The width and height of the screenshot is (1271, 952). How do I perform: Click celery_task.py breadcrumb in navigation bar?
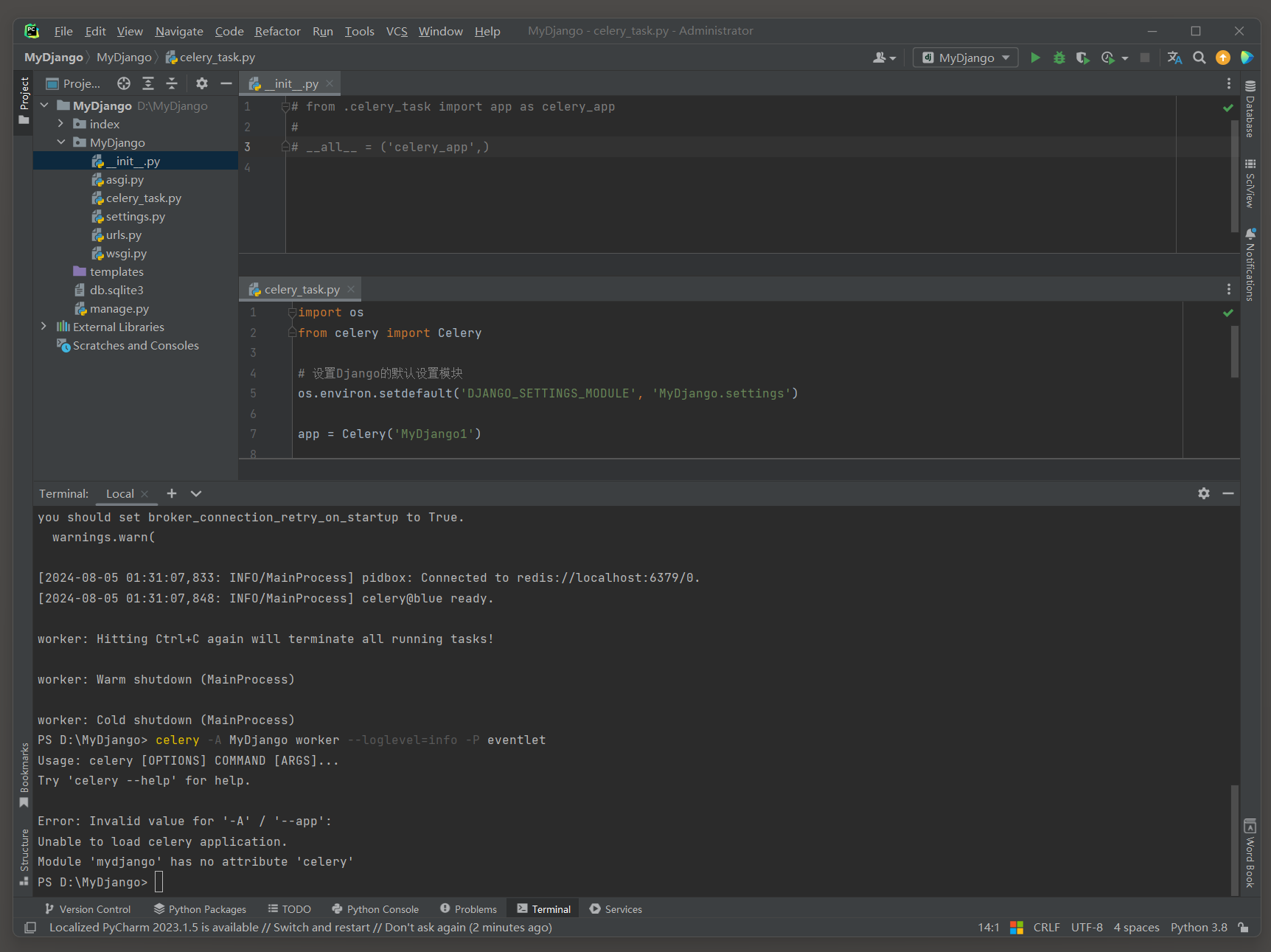click(x=210, y=58)
